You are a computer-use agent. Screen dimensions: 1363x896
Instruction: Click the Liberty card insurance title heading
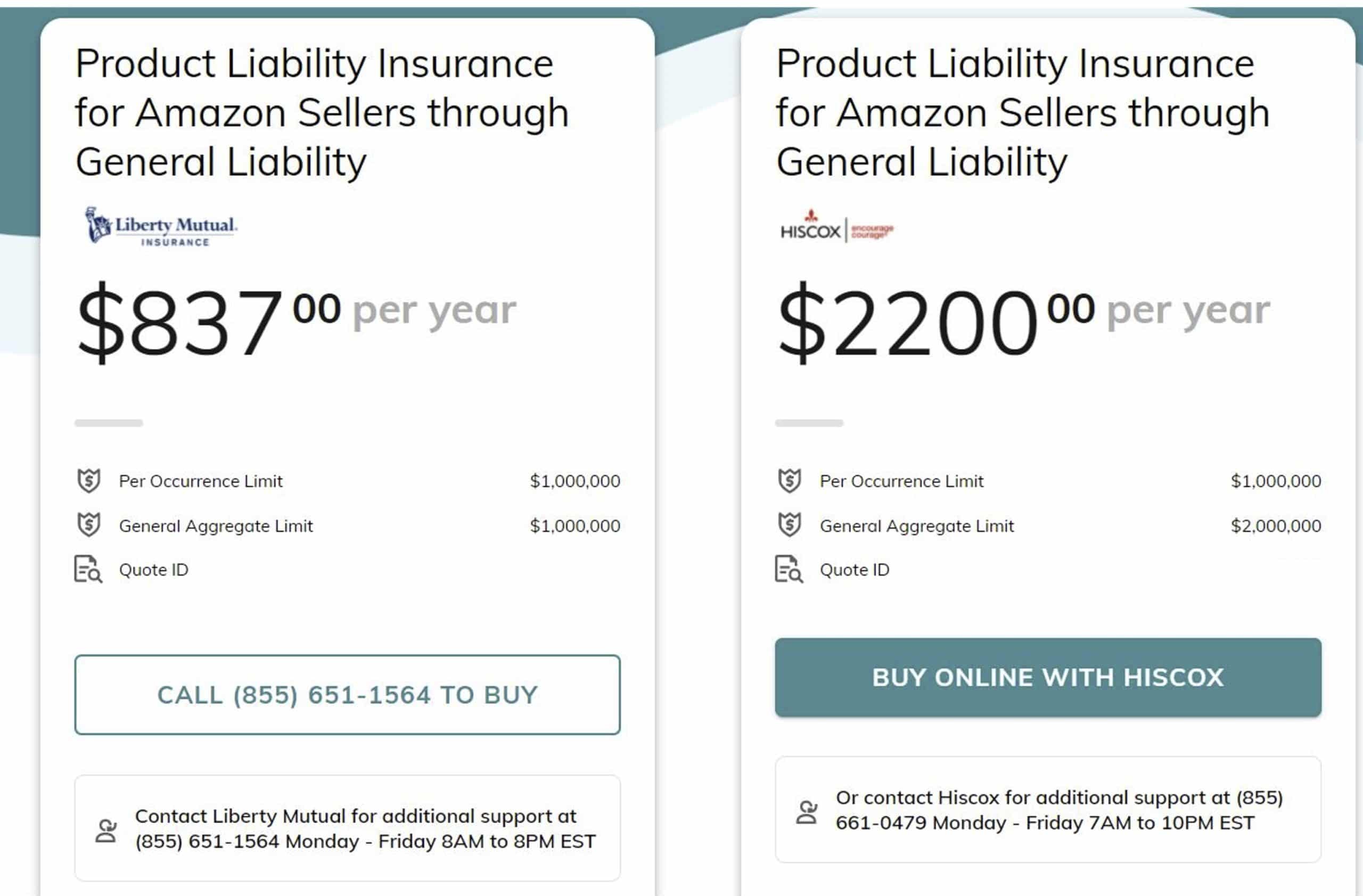322,113
